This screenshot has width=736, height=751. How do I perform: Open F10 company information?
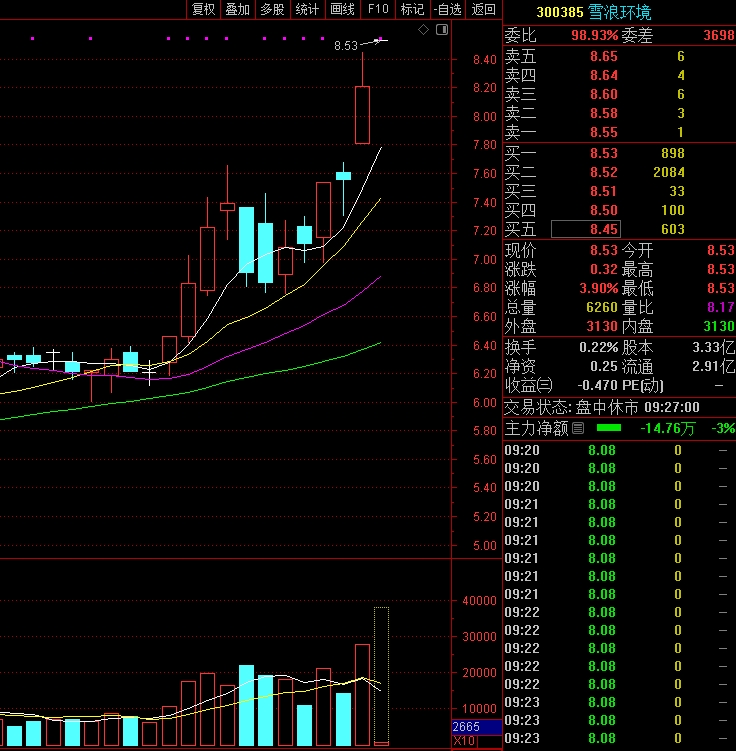(378, 9)
